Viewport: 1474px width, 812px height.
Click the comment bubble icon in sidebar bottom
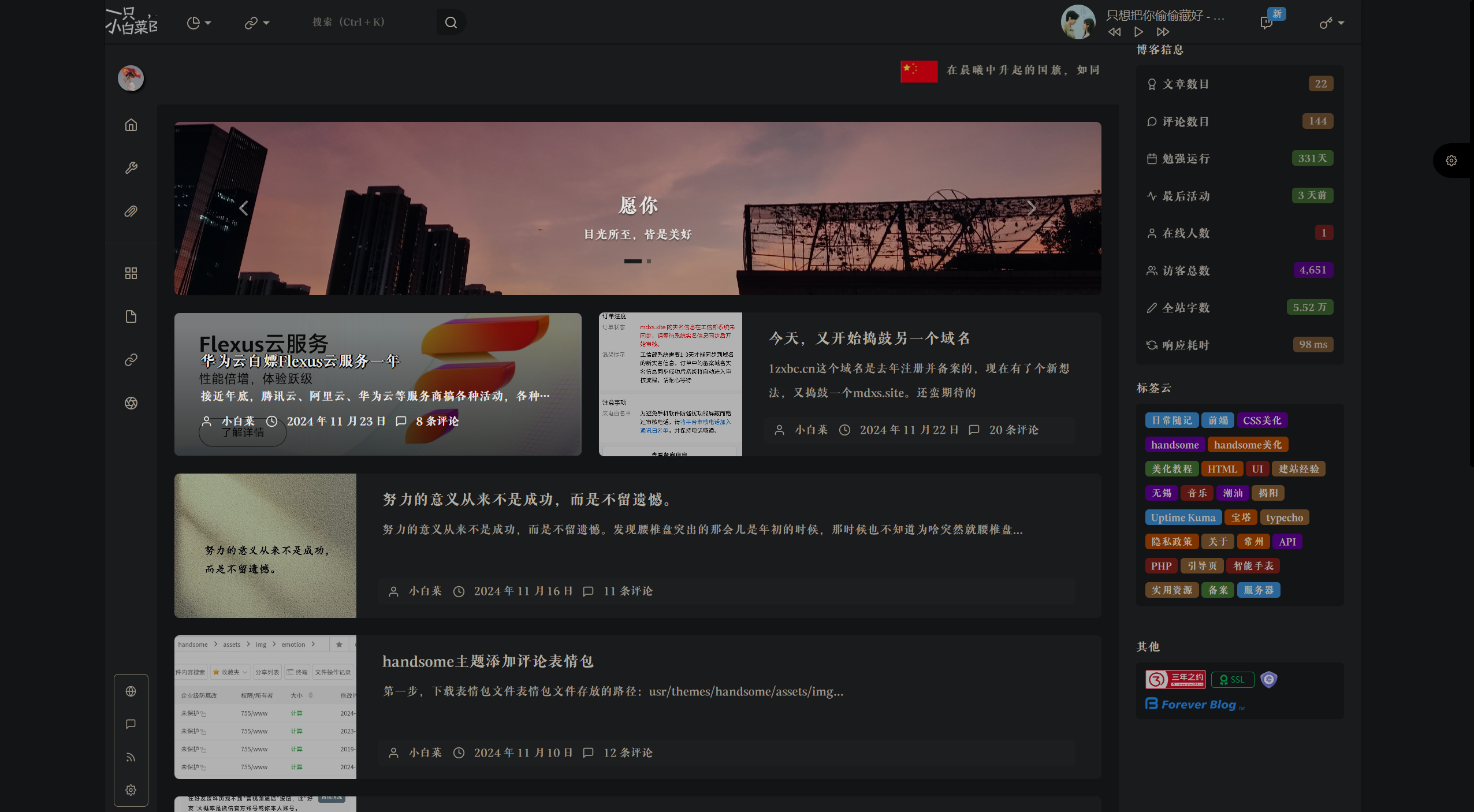pos(131,724)
